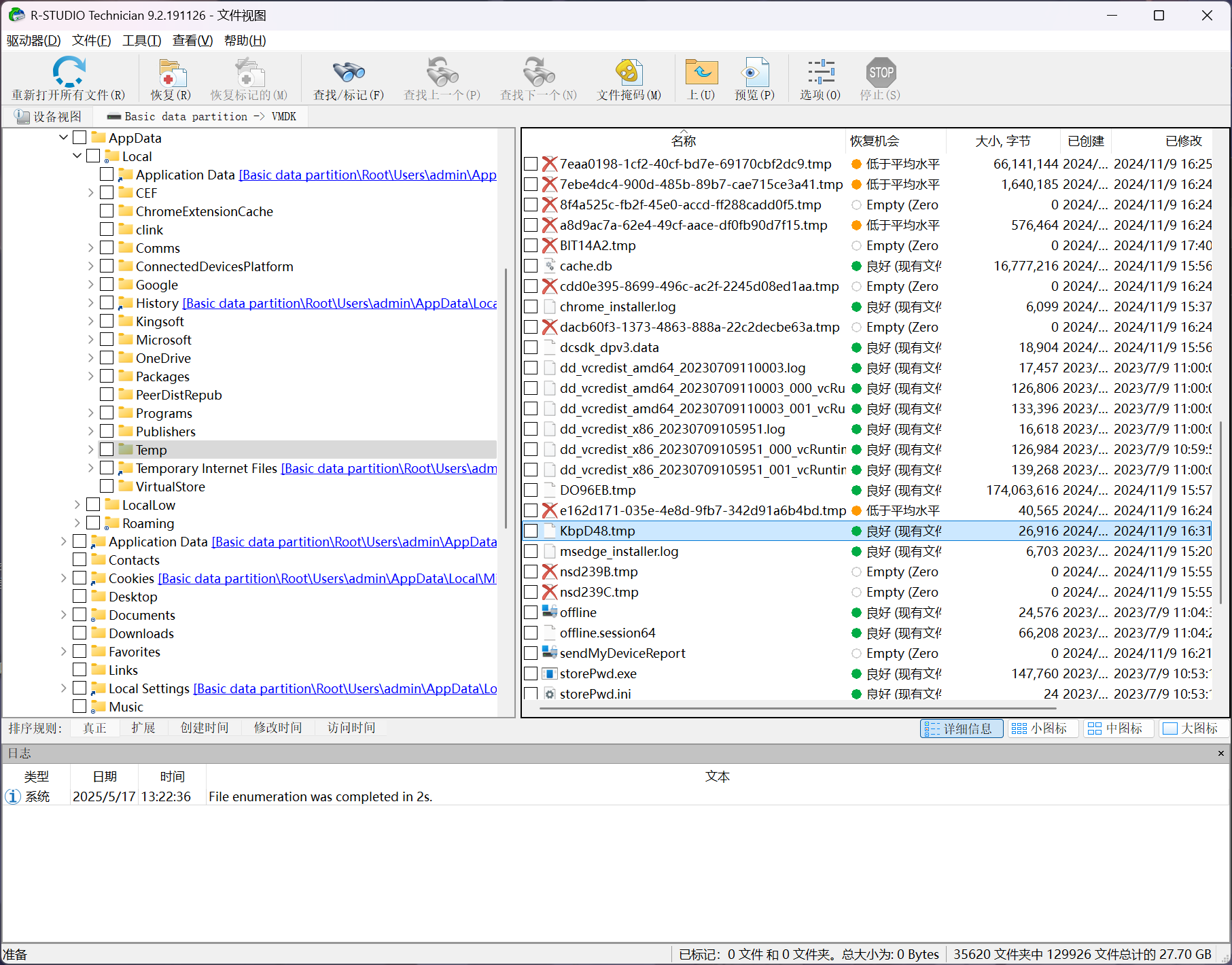Open the File (文件) menu
The image size is (1232, 965).
pyautogui.click(x=92, y=40)
